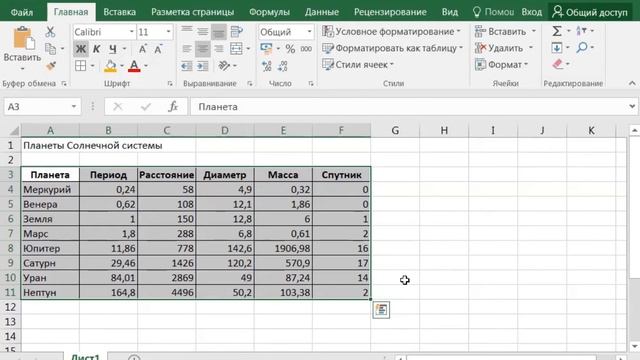Toggle Underline (Ч) formatting
The image size is (640, 360).
pos(113,49)
